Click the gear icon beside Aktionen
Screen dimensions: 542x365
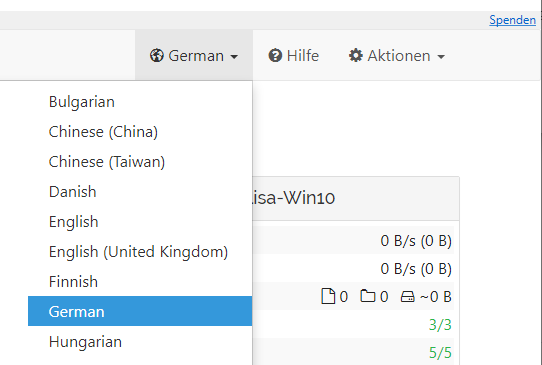pos(356,56)
